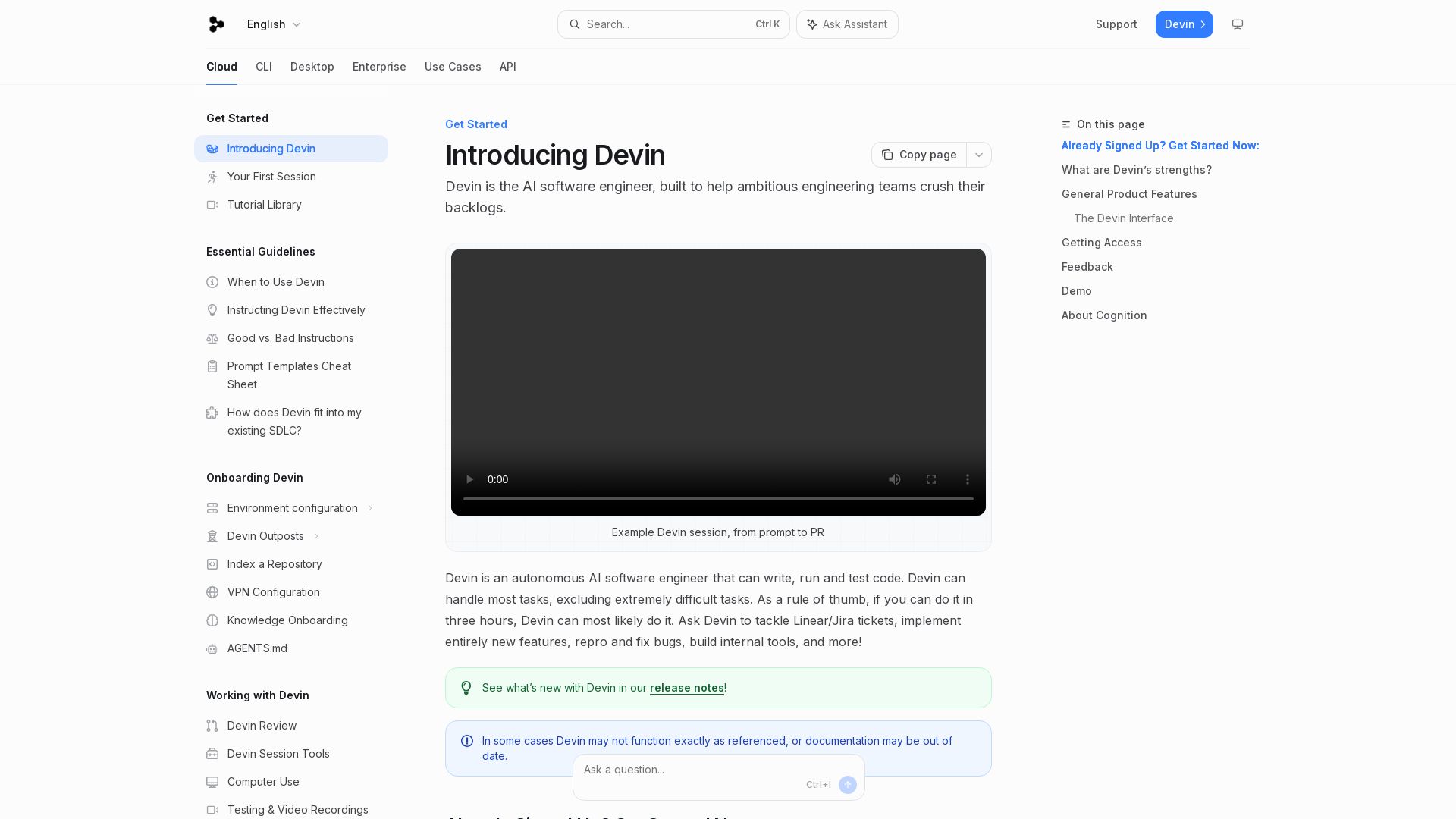Open the release notes link
Viewport: 1456px width, 819px height.
(x=687, y=688)
